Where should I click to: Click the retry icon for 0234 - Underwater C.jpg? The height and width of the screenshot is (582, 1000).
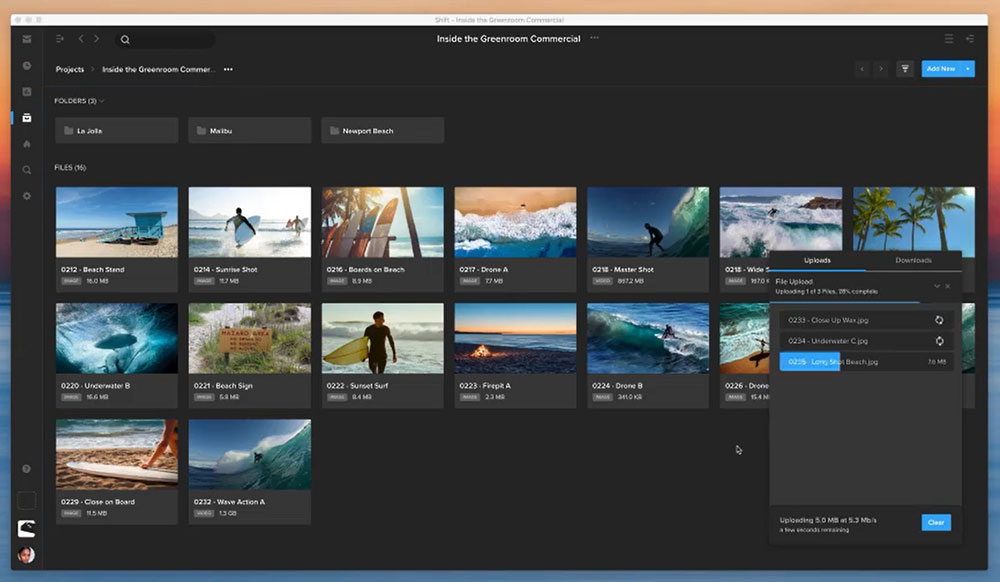point(939,341)
